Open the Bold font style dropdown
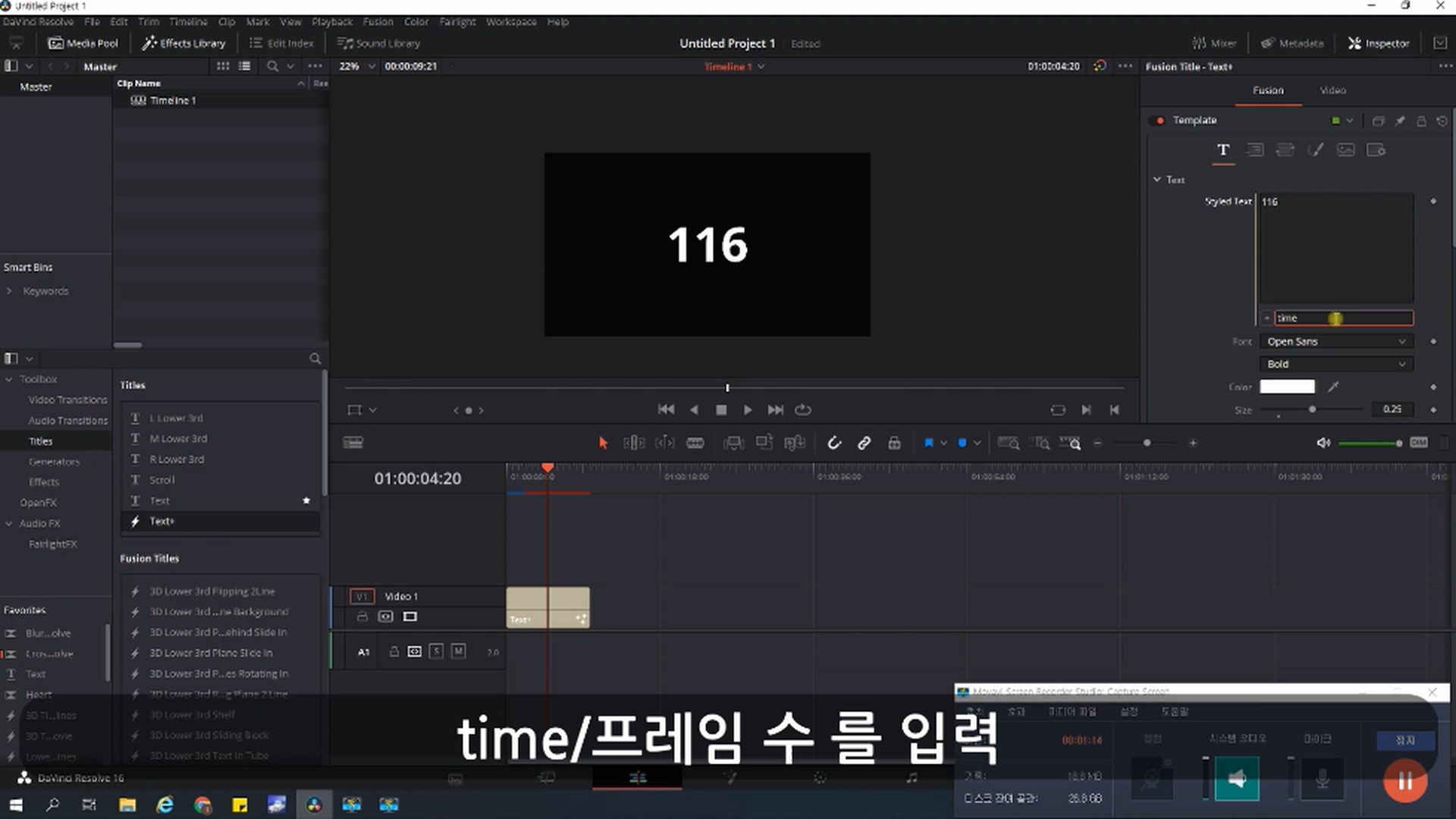The height and width of the screenshot is (819, 1456). point(1336,364)
